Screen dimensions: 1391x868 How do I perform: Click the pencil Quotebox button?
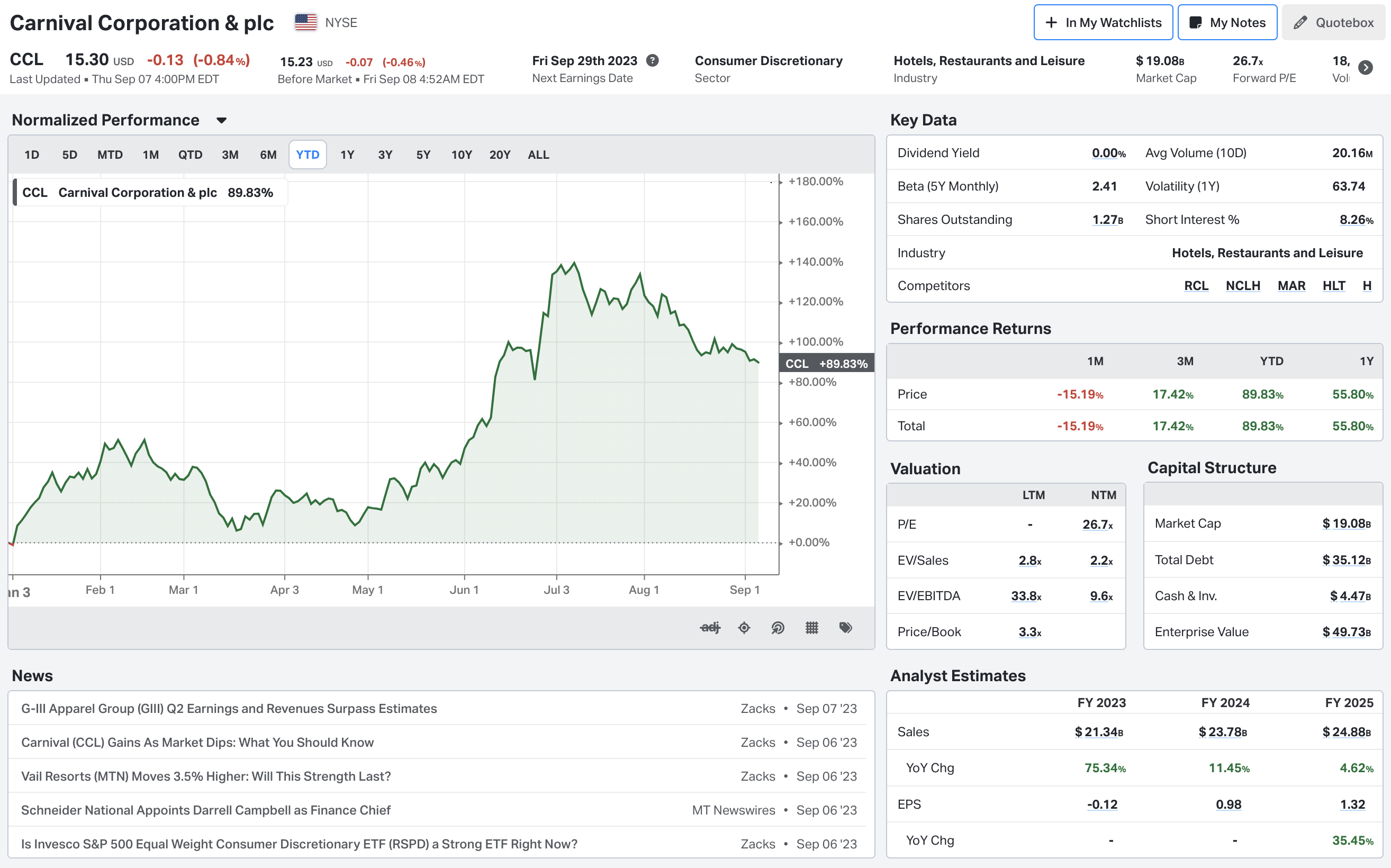pyautogui.click(x=1333, y=22)
